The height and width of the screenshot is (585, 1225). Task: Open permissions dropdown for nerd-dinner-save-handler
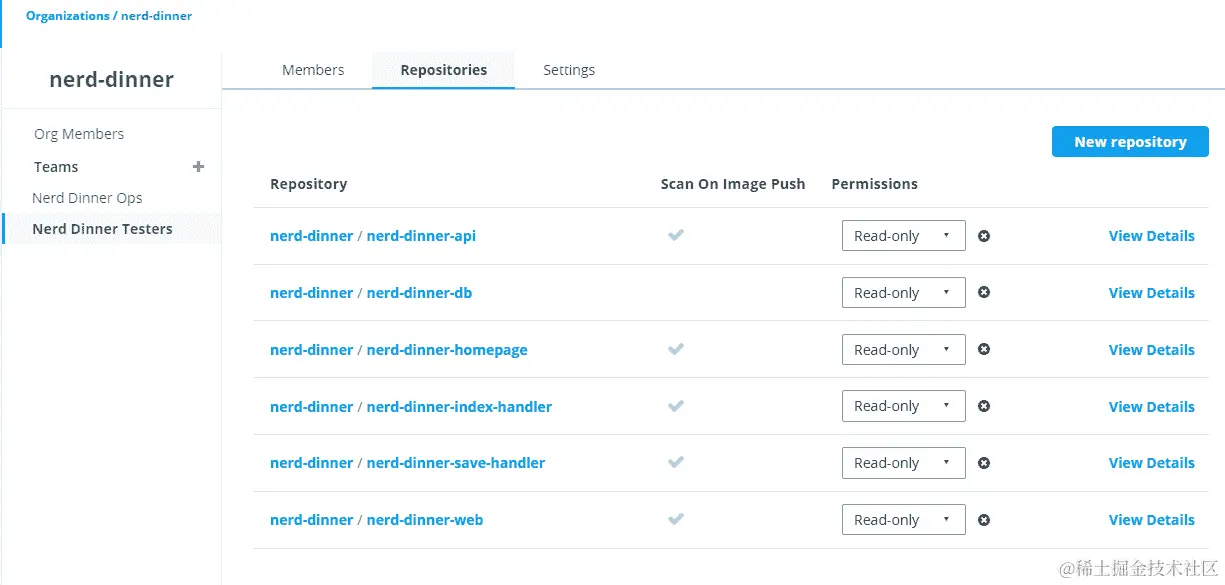(x=903, y=463)
